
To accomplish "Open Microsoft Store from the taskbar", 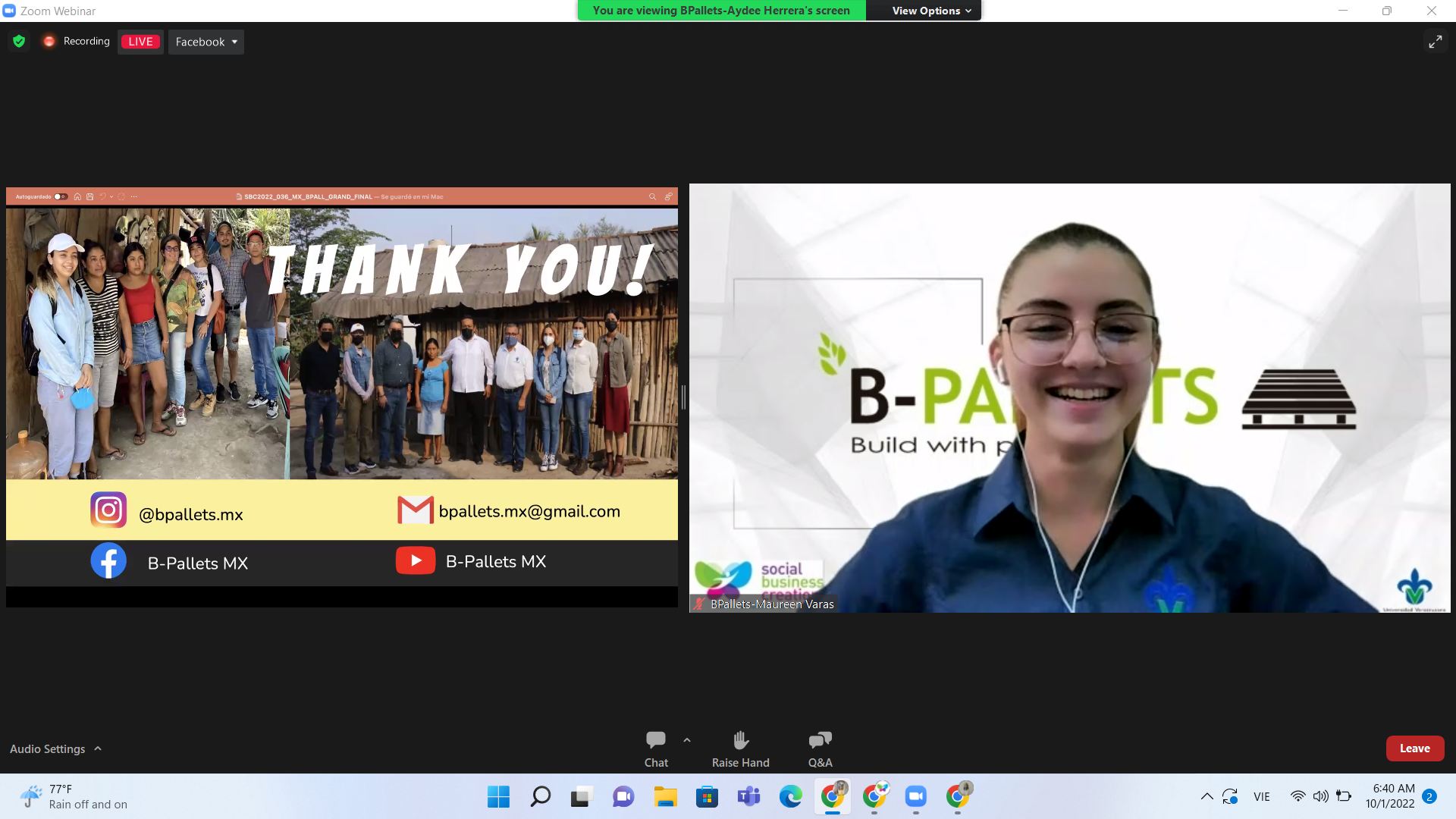I will tap(707, 796).
